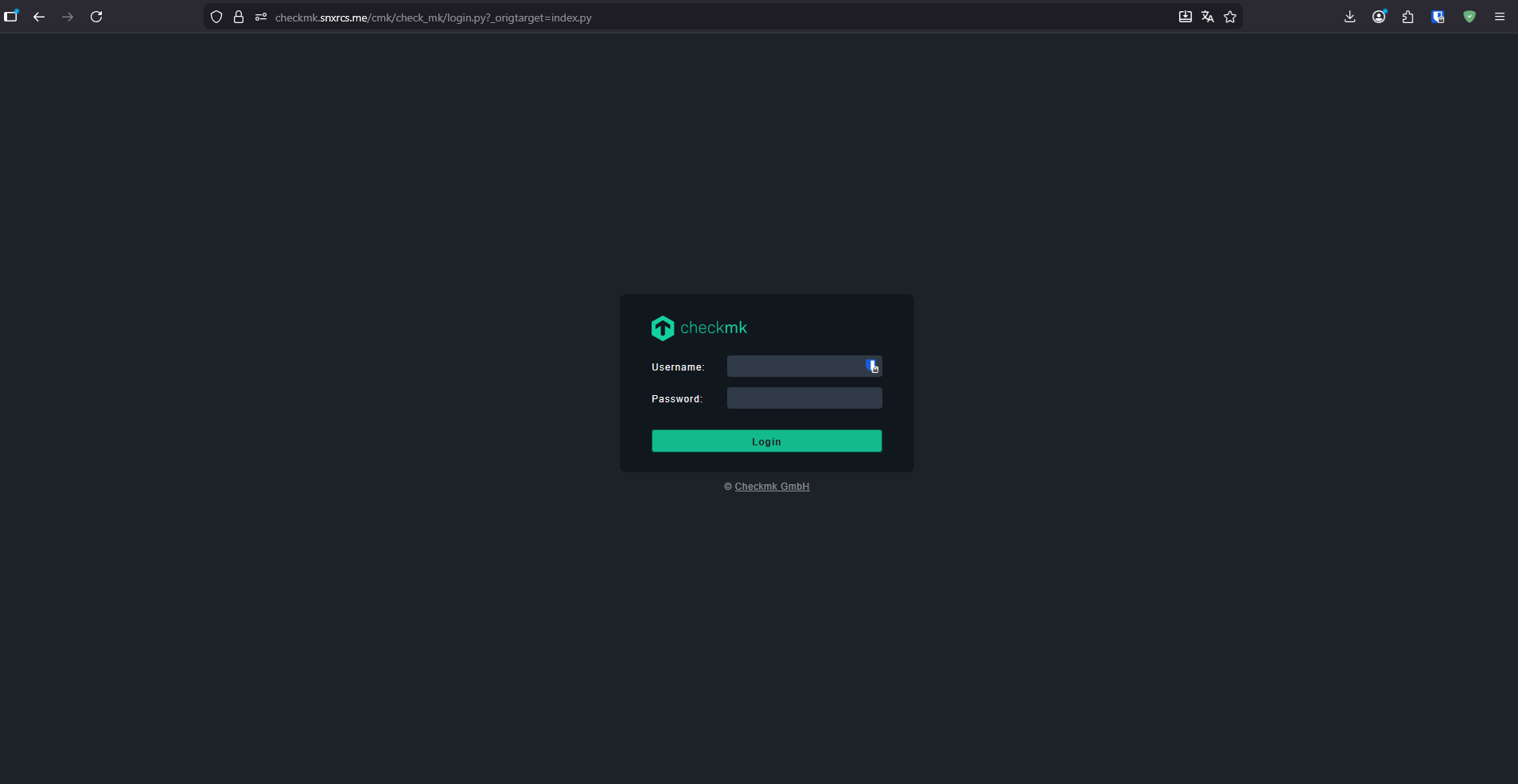Open the site permissions icon in address bar
1518x784 pixels.
pos(261,17)
